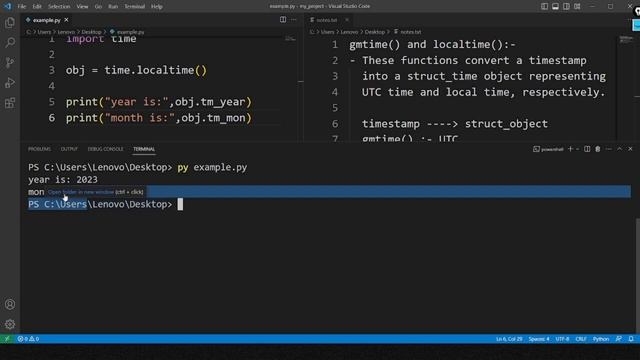Screen dimensions: 640x360
Task: Close the notes.txt tab
Action: (347, 20)
